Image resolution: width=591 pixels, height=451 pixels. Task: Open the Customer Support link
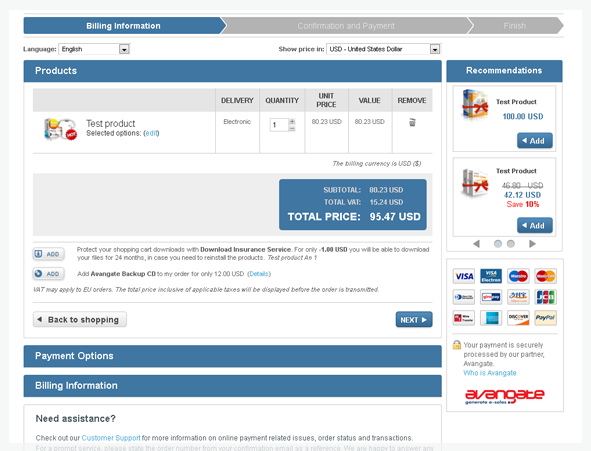click(111, 438)
